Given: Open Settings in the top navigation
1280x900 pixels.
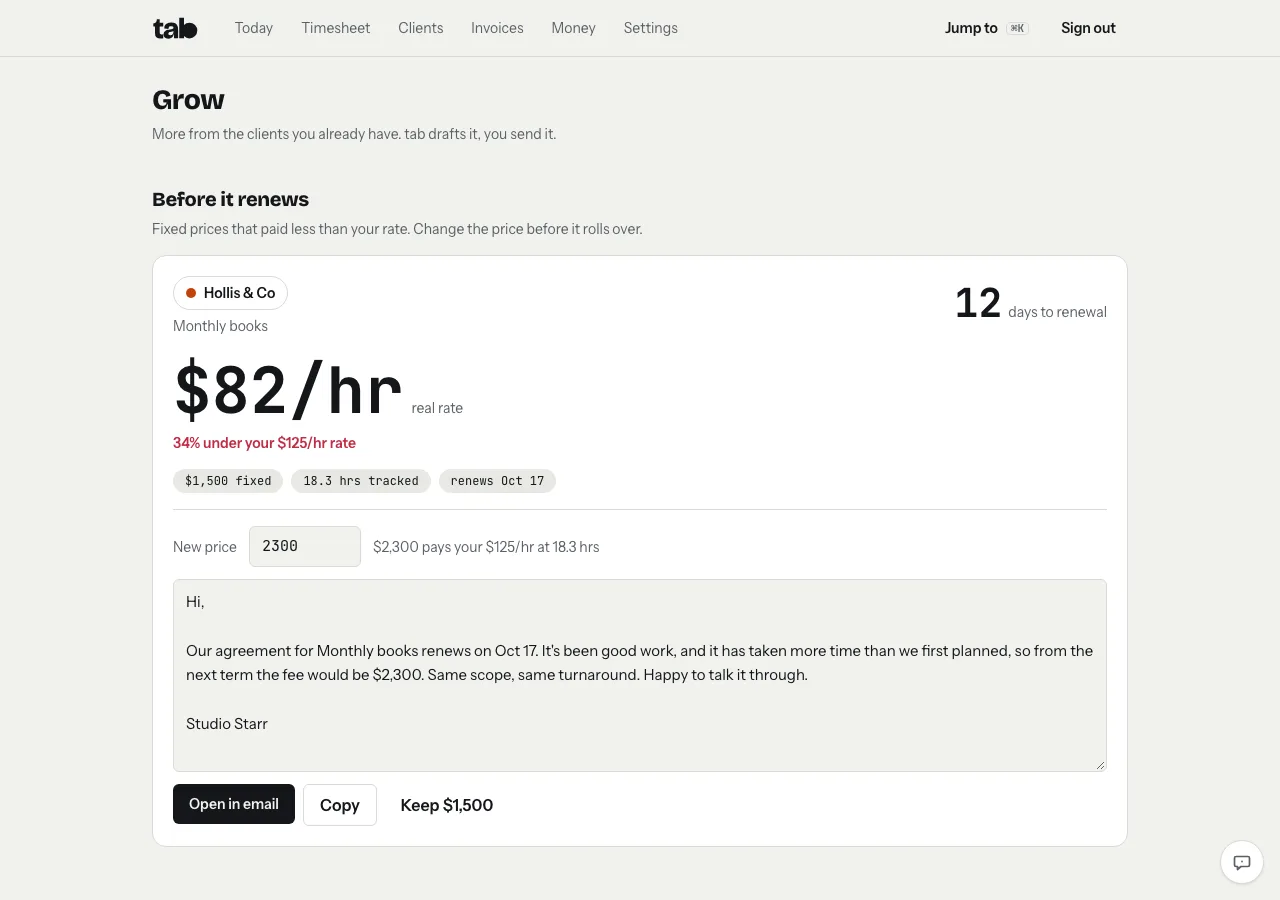Looking at the screenshot, I should point(651,28).
